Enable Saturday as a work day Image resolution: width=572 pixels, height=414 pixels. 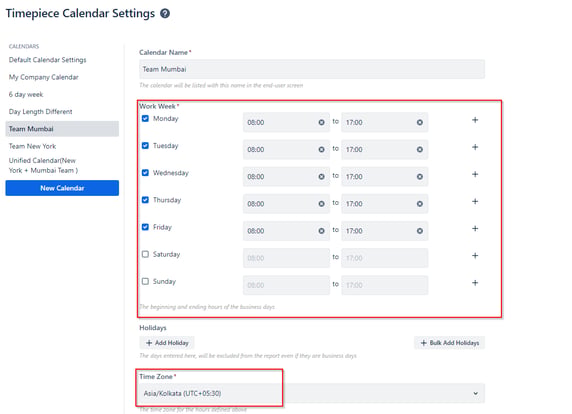145,254
